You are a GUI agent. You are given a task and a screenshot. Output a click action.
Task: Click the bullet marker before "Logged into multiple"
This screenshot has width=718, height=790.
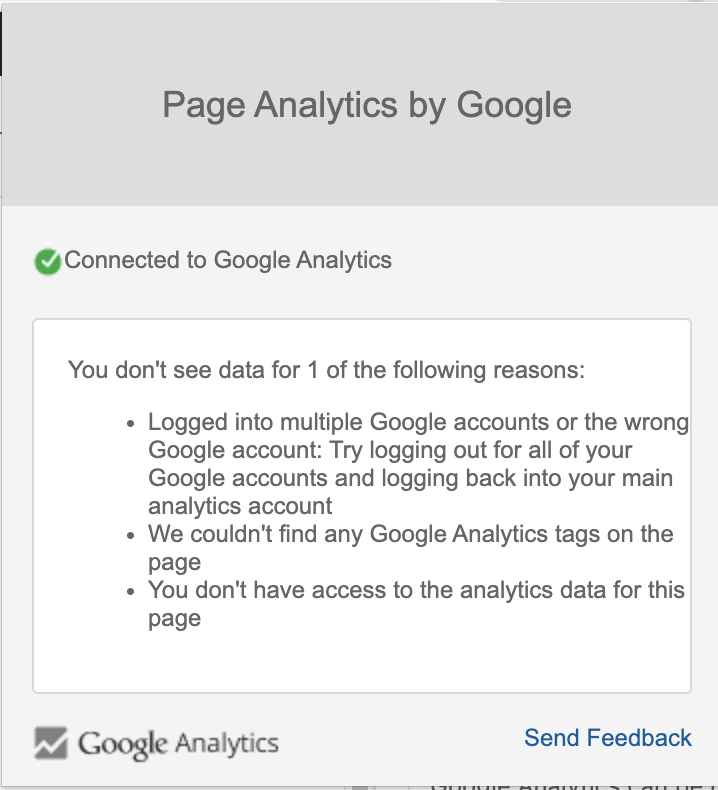click(x=131, y=424)
